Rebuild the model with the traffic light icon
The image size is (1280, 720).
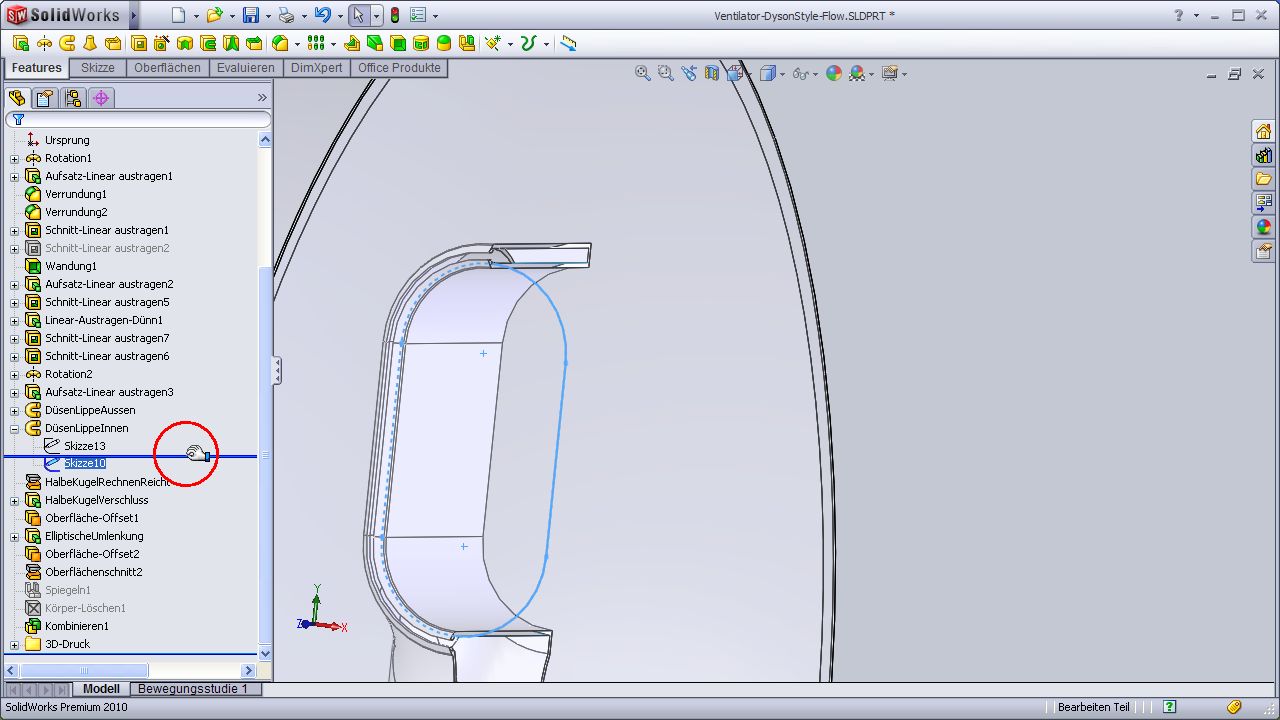(x=395, y=15)
